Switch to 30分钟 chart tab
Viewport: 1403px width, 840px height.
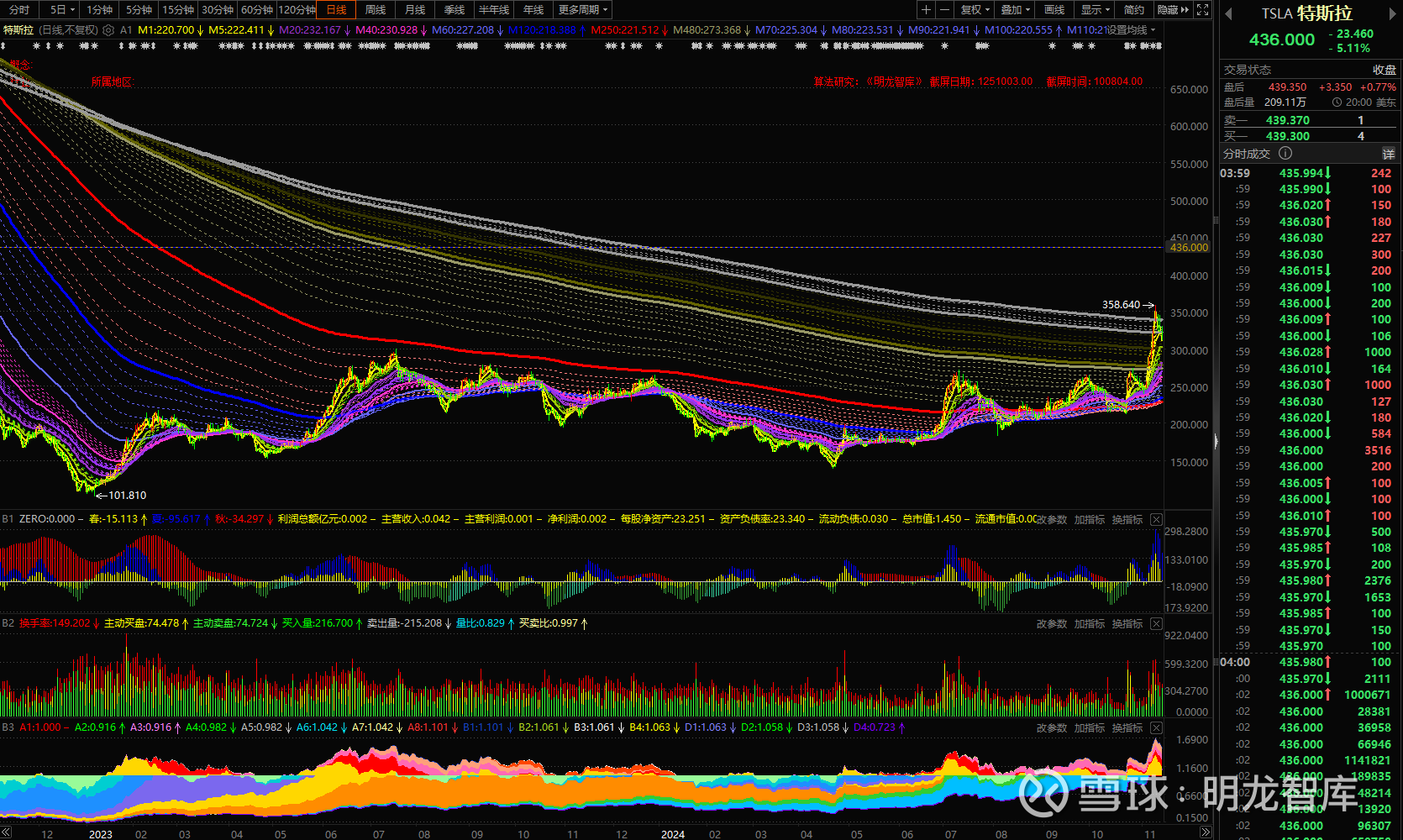point(218,10)
